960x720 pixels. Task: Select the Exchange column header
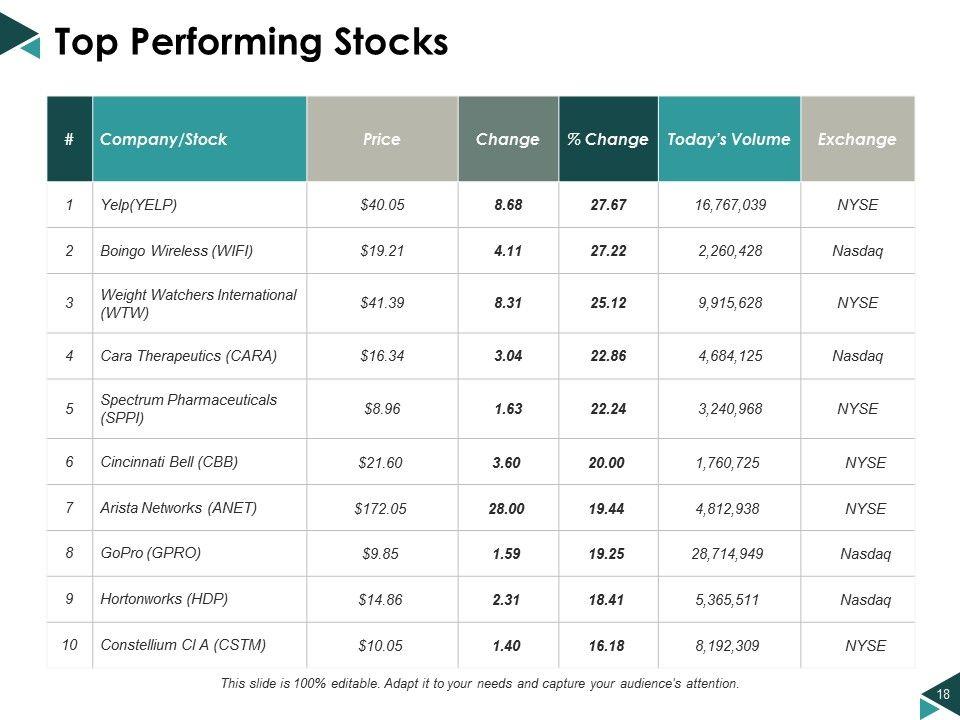click(857, 140)
